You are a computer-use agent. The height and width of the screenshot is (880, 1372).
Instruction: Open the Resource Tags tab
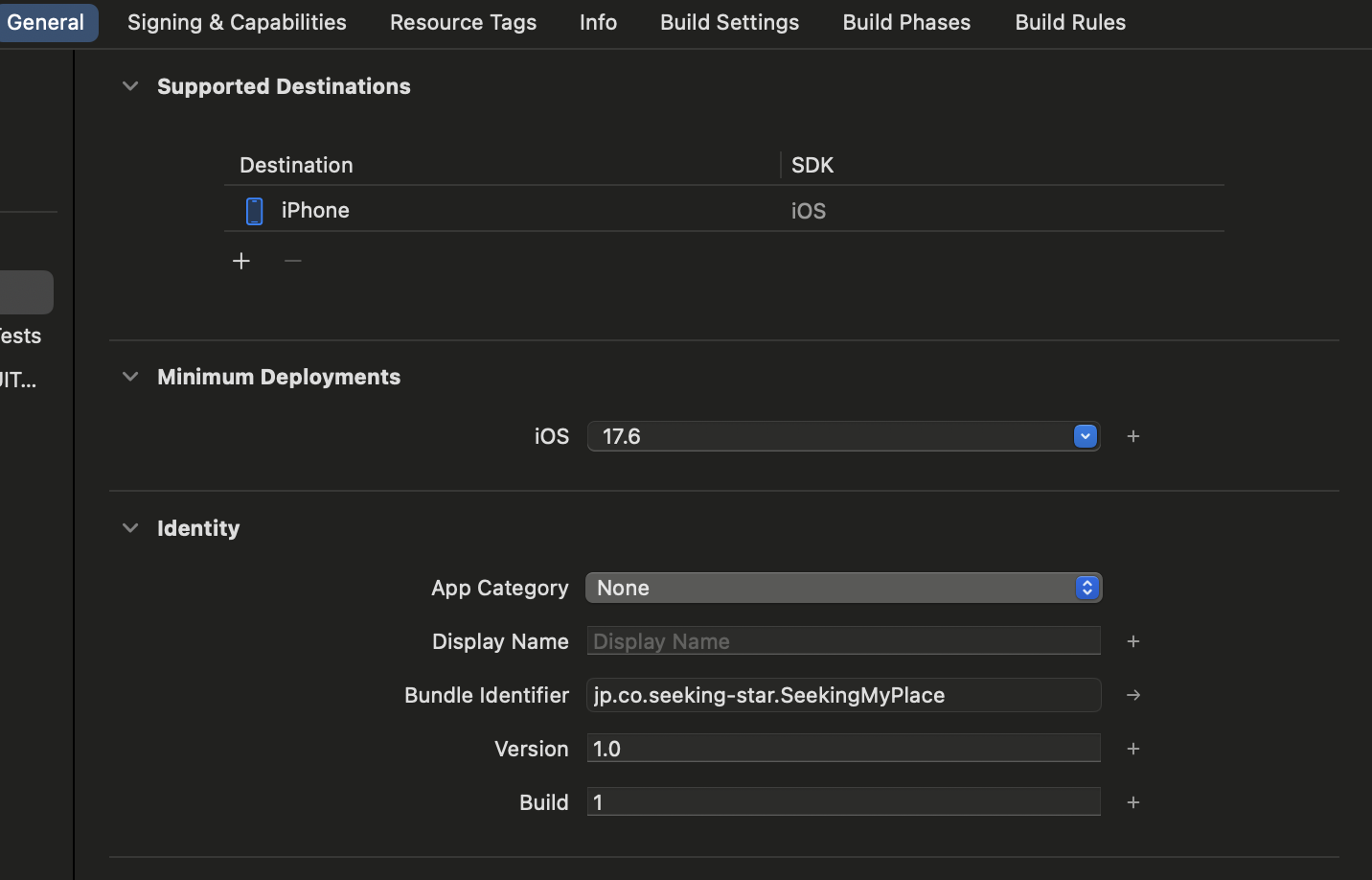(x=463, y=22)
